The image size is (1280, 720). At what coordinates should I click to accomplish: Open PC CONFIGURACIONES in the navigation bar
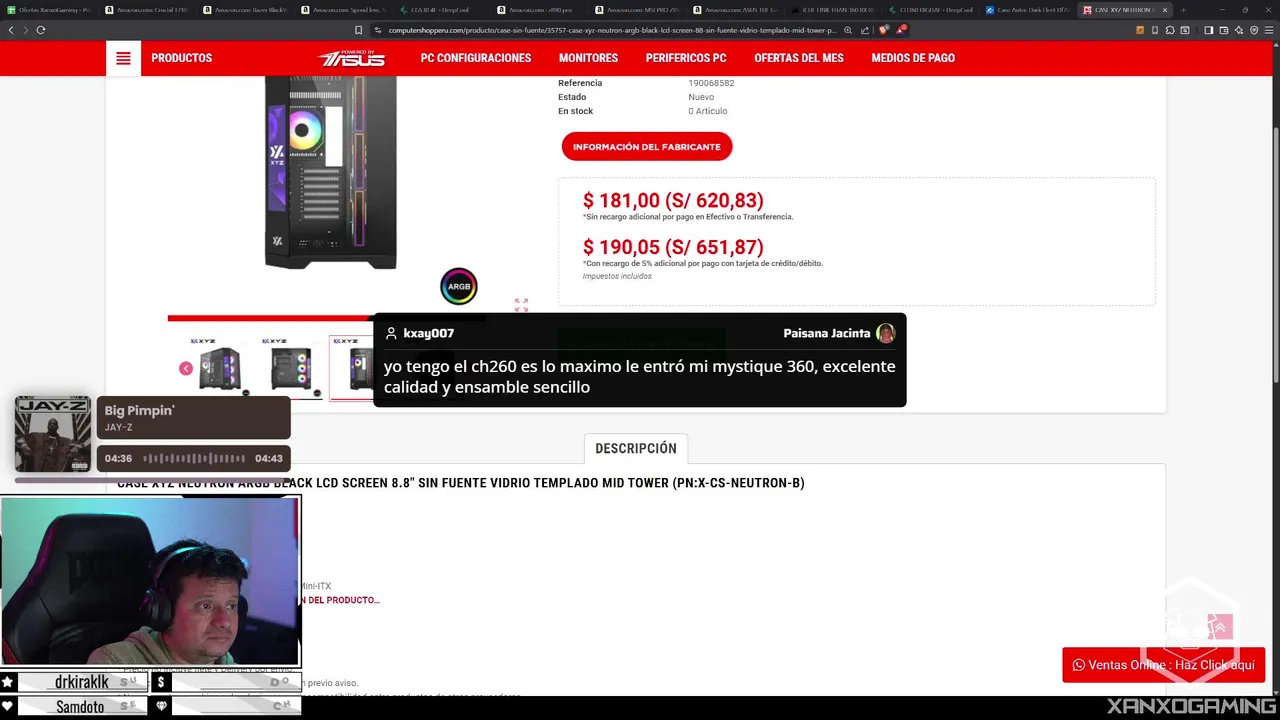click(476, 58)
